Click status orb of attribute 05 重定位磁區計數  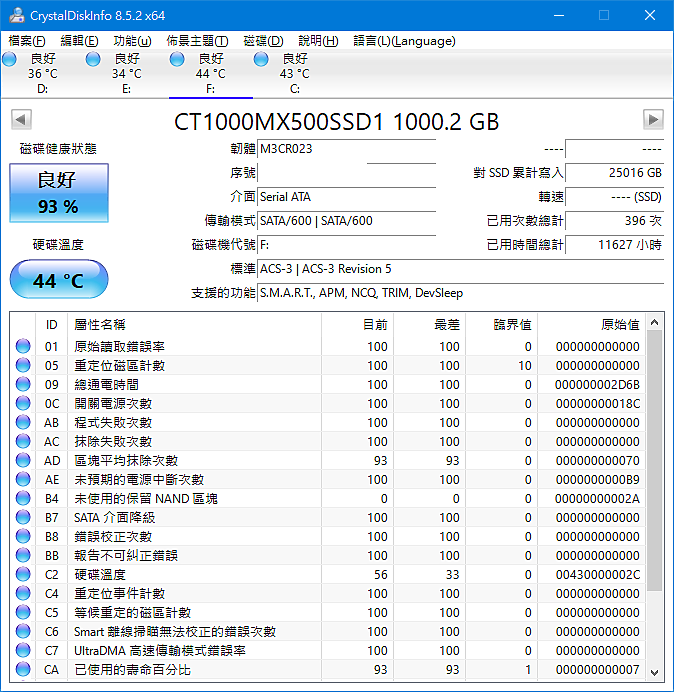point(23,365)
